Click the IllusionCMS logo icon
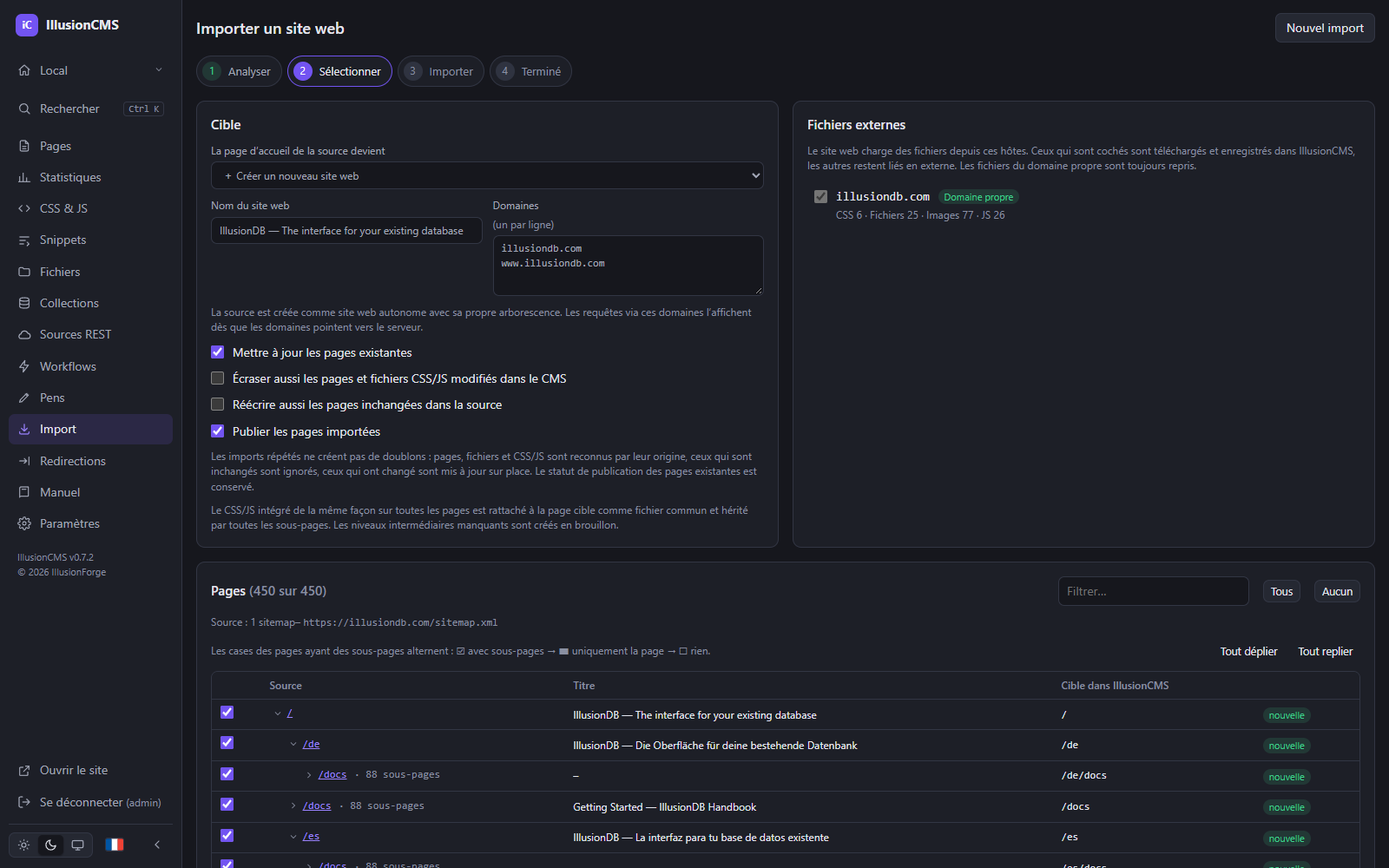Image resolution: width=1389 pixels, height=868 pixels. pyautogui.click(x=27, y=25)
